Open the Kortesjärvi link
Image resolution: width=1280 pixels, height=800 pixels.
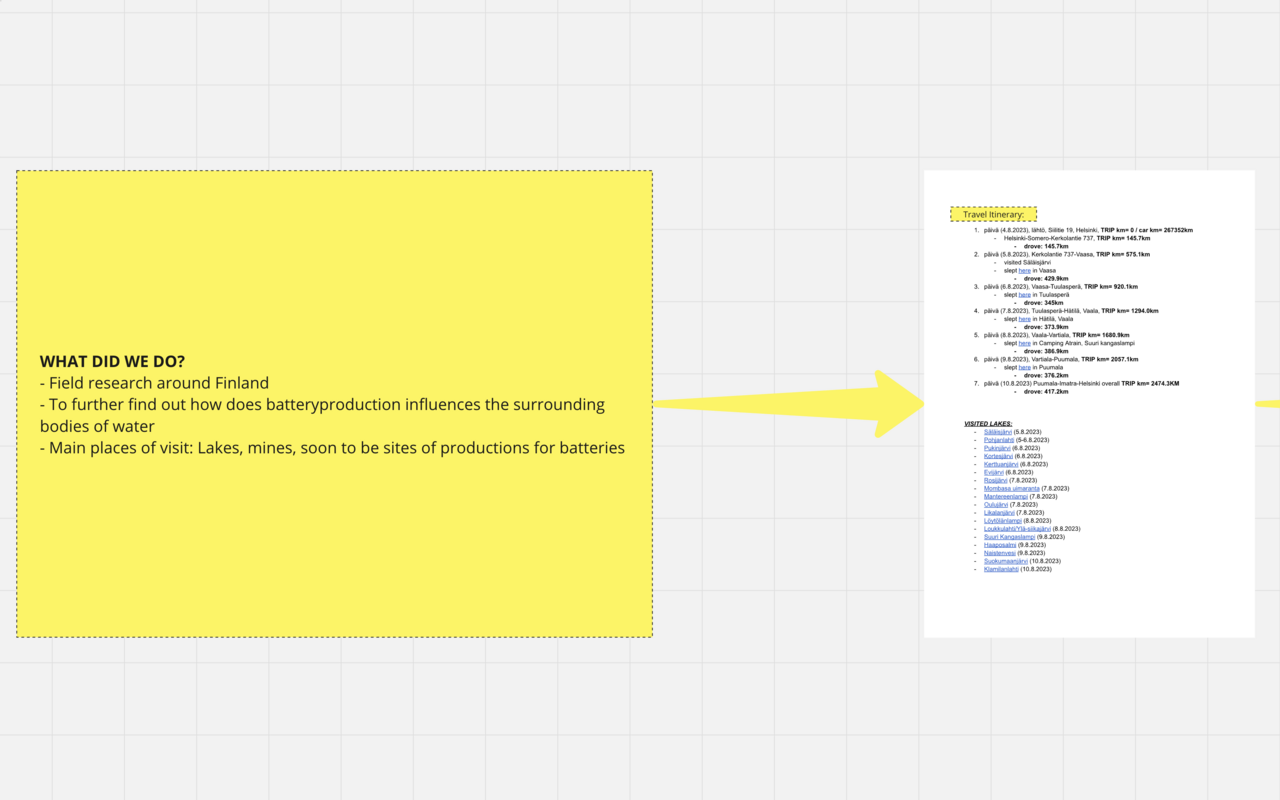click(x=998, y=456)
